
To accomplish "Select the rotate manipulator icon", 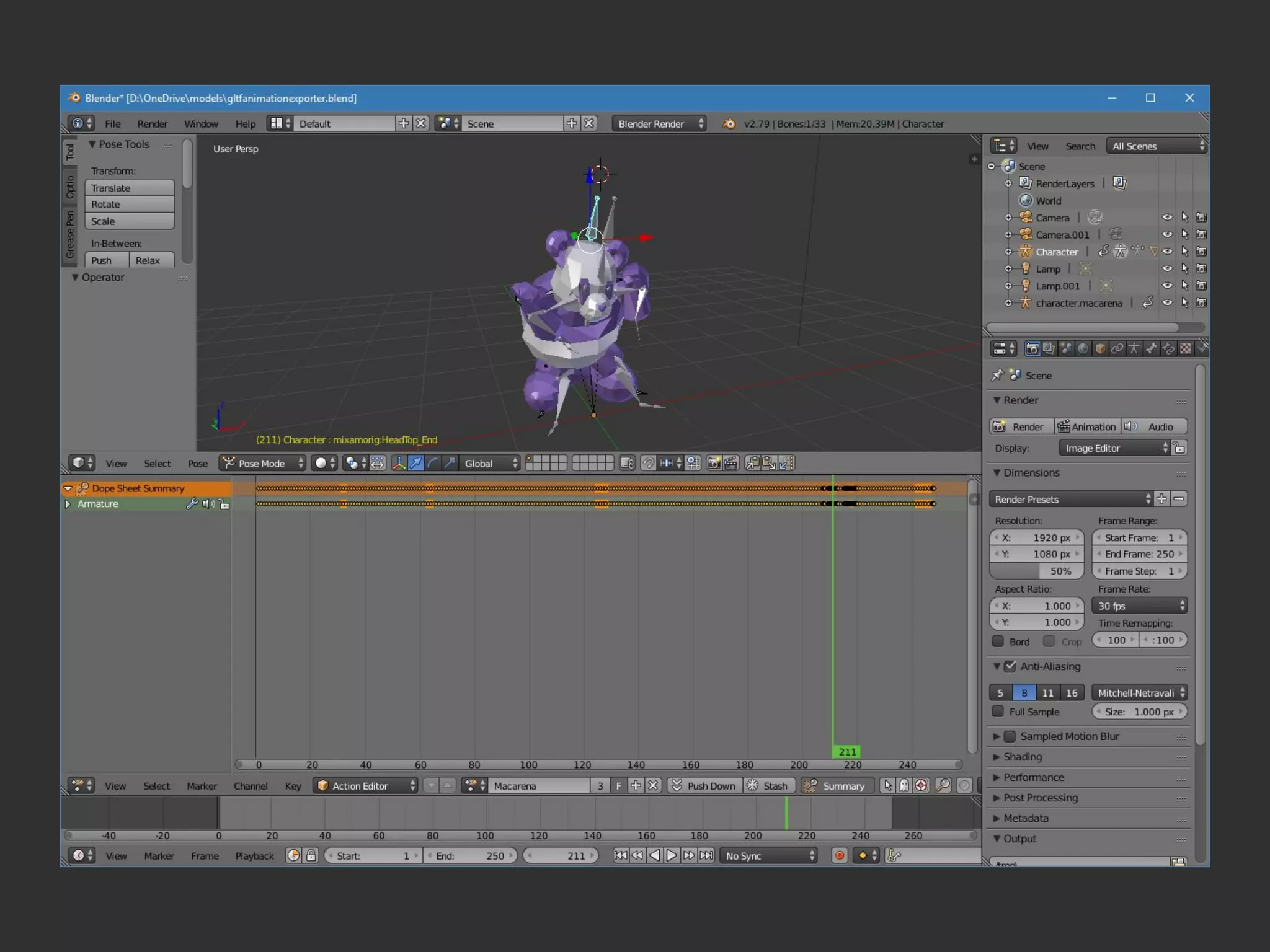I will pyautogui.click(x=433, y=463).
